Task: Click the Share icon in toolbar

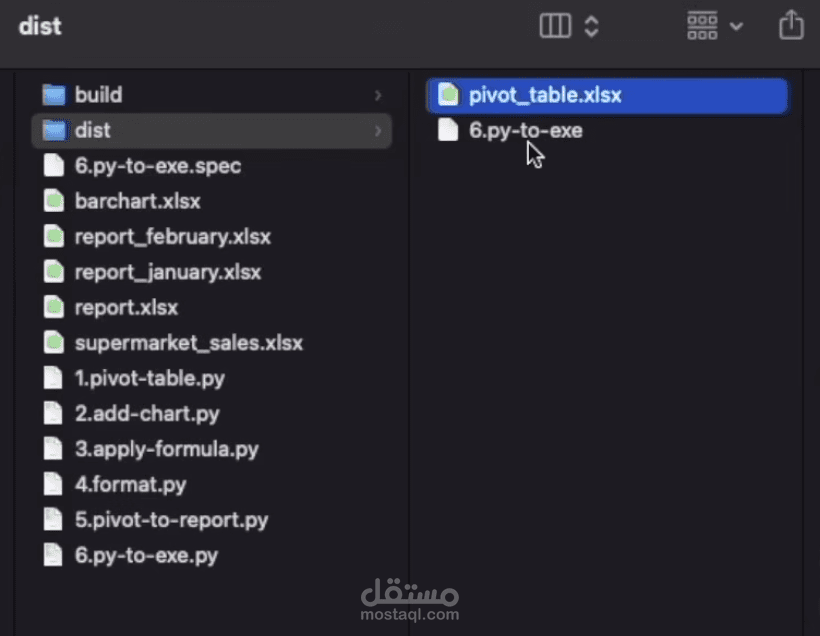Action: point(790,25)
